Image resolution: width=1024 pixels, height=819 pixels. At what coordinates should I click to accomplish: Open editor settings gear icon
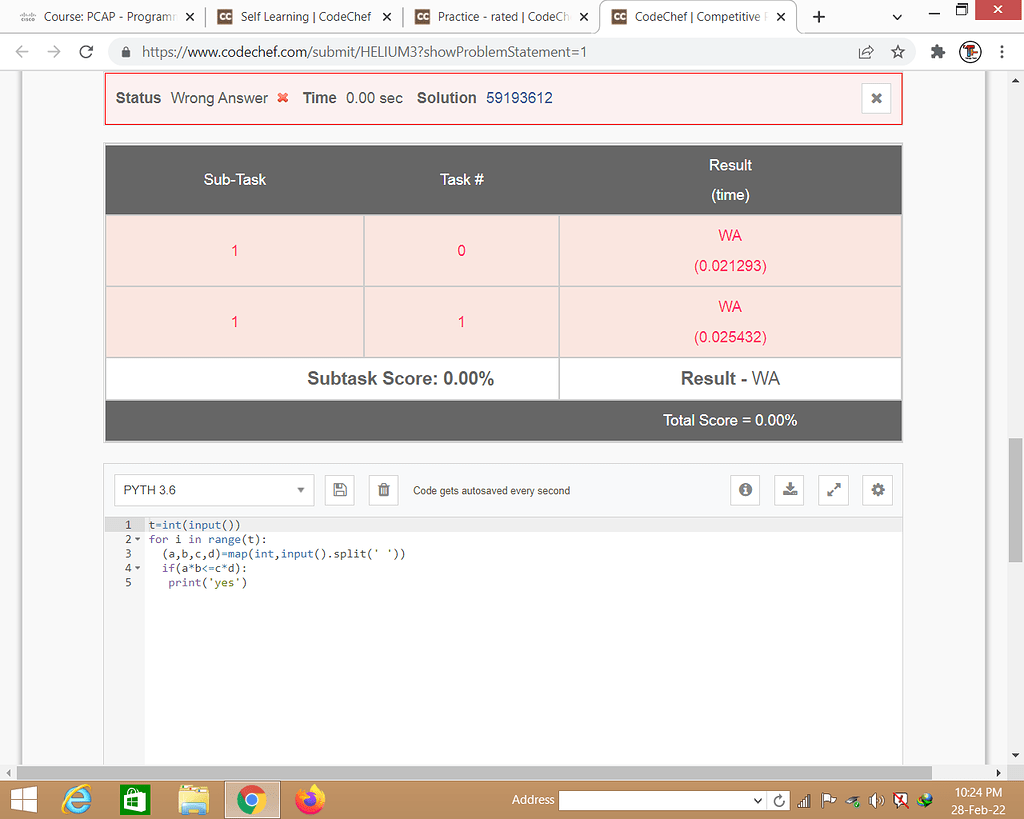point(877,490)
